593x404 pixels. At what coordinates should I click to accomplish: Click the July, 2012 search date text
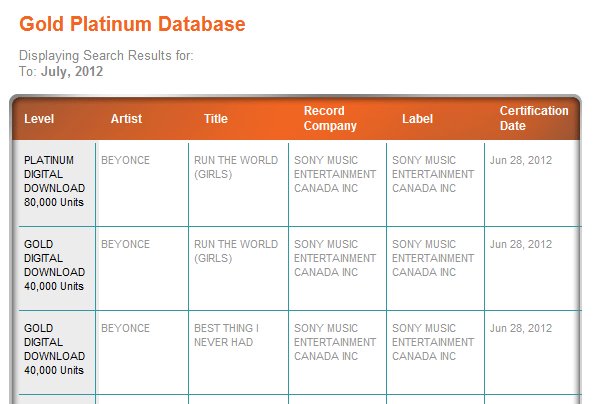click(72, 71)
